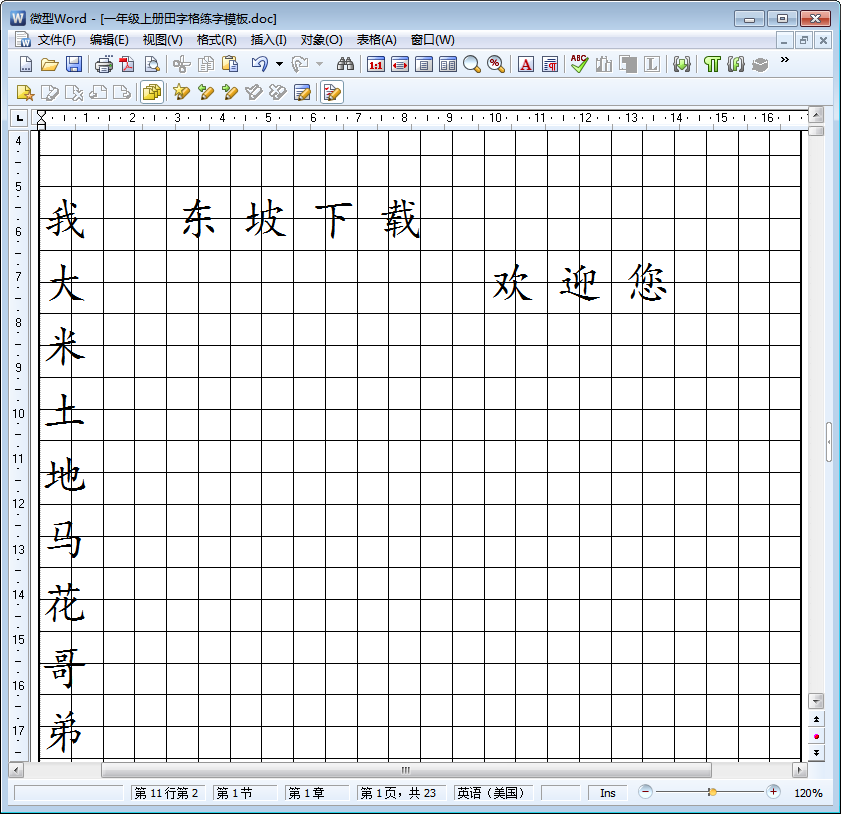The height and width of the screenshot is (814, 841).
Task: Add a new comment with yellow note star icon
Action: [x=25, y=92]
